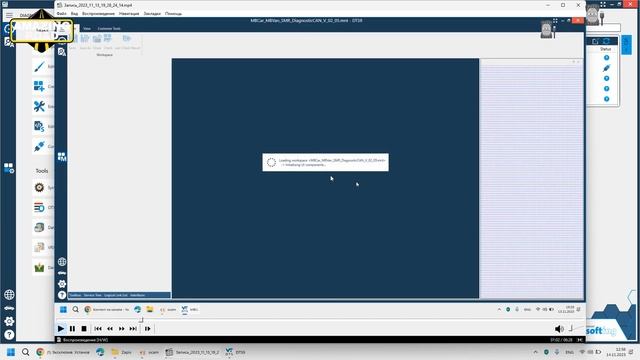Click the brush tool icon in background sidebar

point(39,66)
